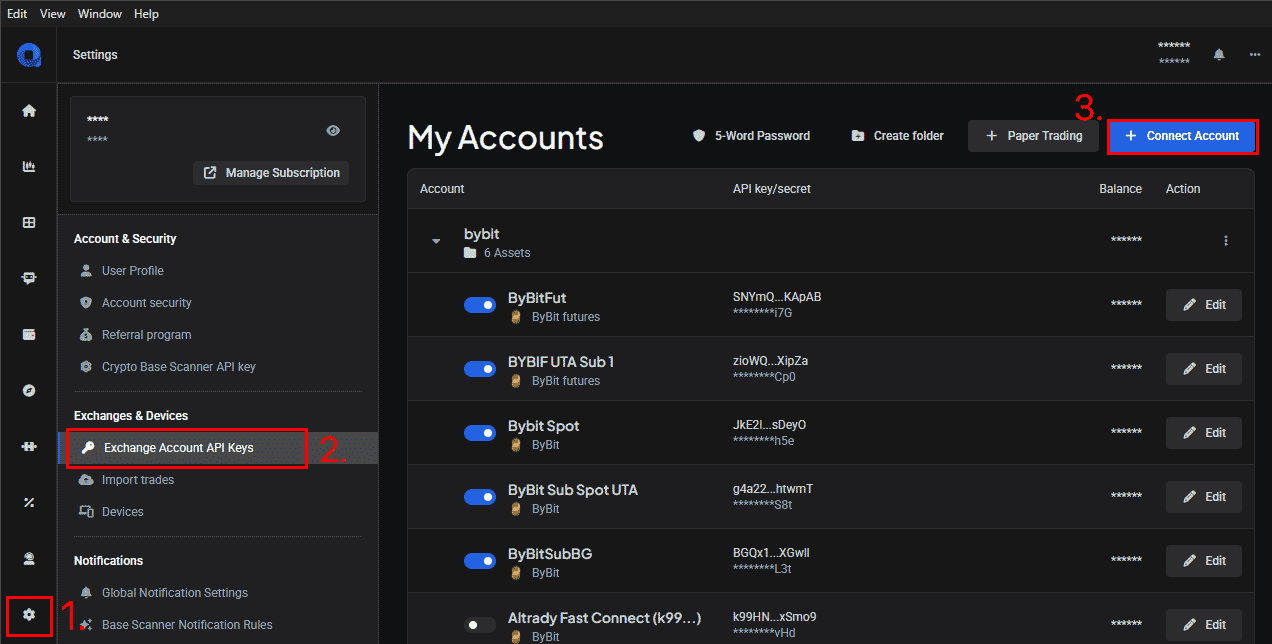Disable the Bybit Spot account toggle

coord(480,434)
